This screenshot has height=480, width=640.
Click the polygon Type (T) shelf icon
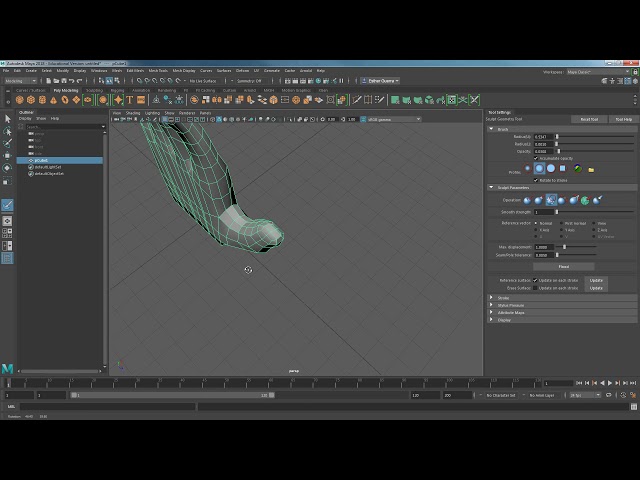click(x=130, y=100)
